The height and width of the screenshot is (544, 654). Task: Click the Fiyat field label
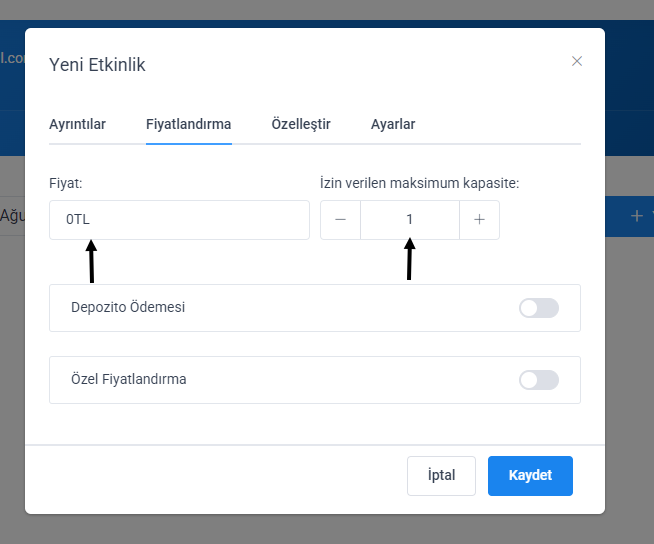[x=65, y=183]
